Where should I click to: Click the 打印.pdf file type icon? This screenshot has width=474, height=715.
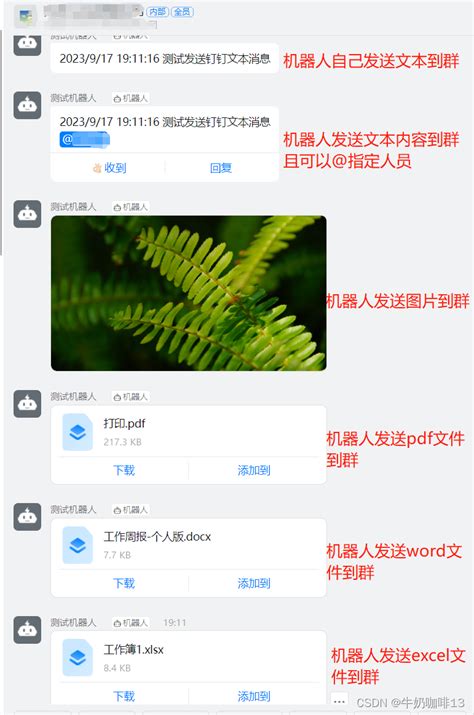click(x=78, y=432)
